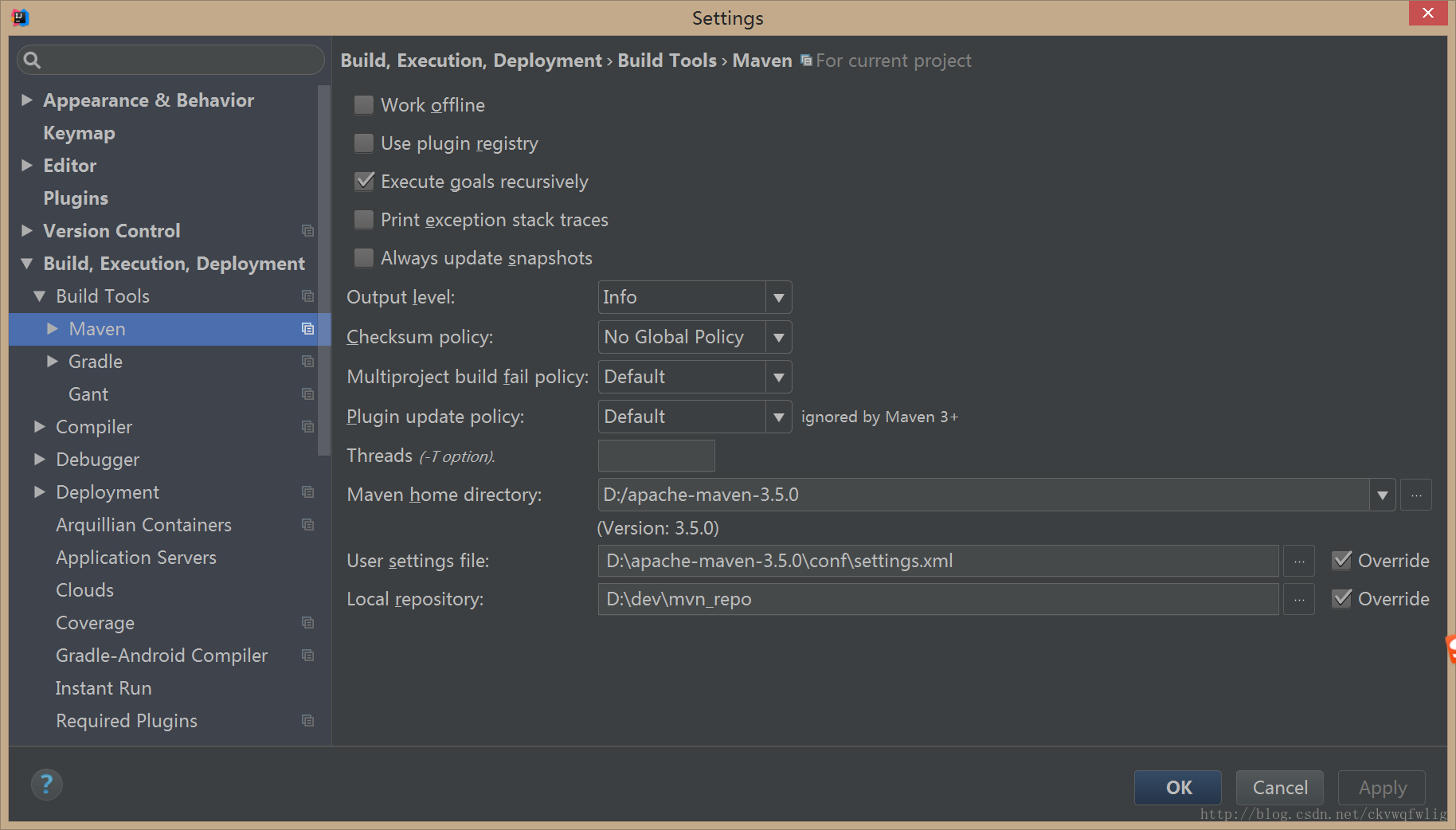Click project-level icon beside Compiler row
1456x830 pixels.
click(x=307, y=427)
